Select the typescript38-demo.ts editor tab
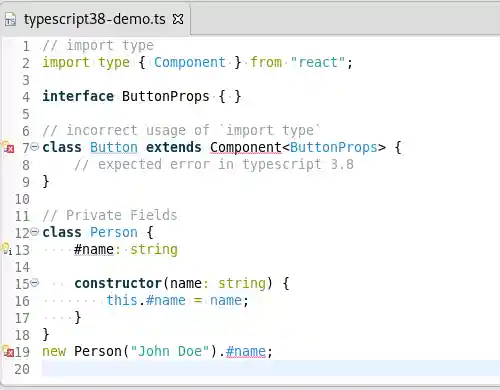 point(95,19)
